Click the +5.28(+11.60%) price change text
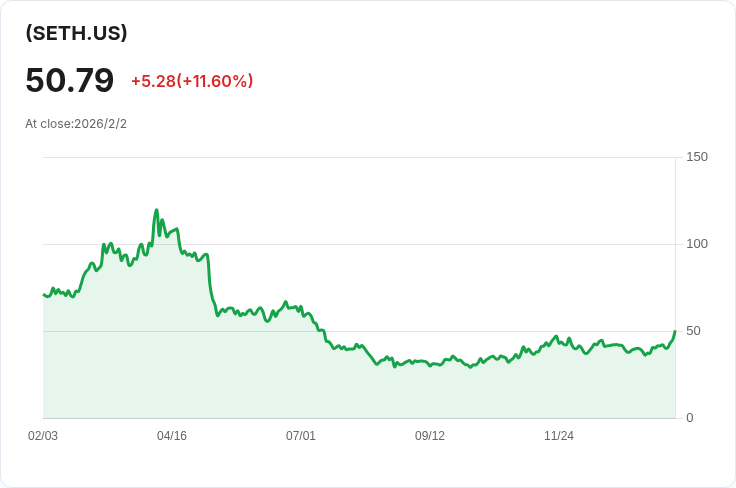Image resolution: width=736 pixels, height=488 pixels. click(192, 81)
